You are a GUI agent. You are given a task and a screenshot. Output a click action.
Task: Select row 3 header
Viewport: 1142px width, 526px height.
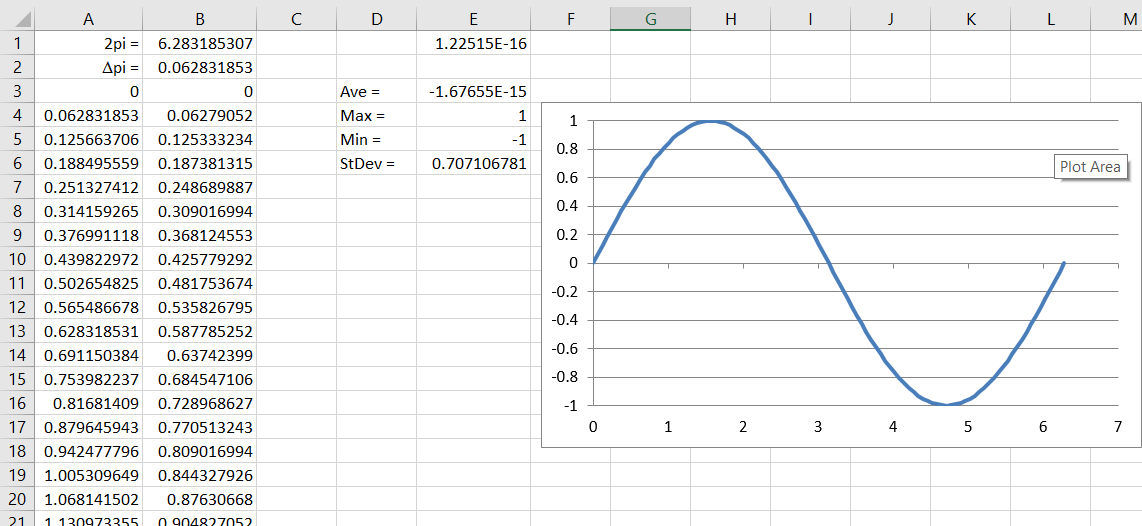pos(17,92)
